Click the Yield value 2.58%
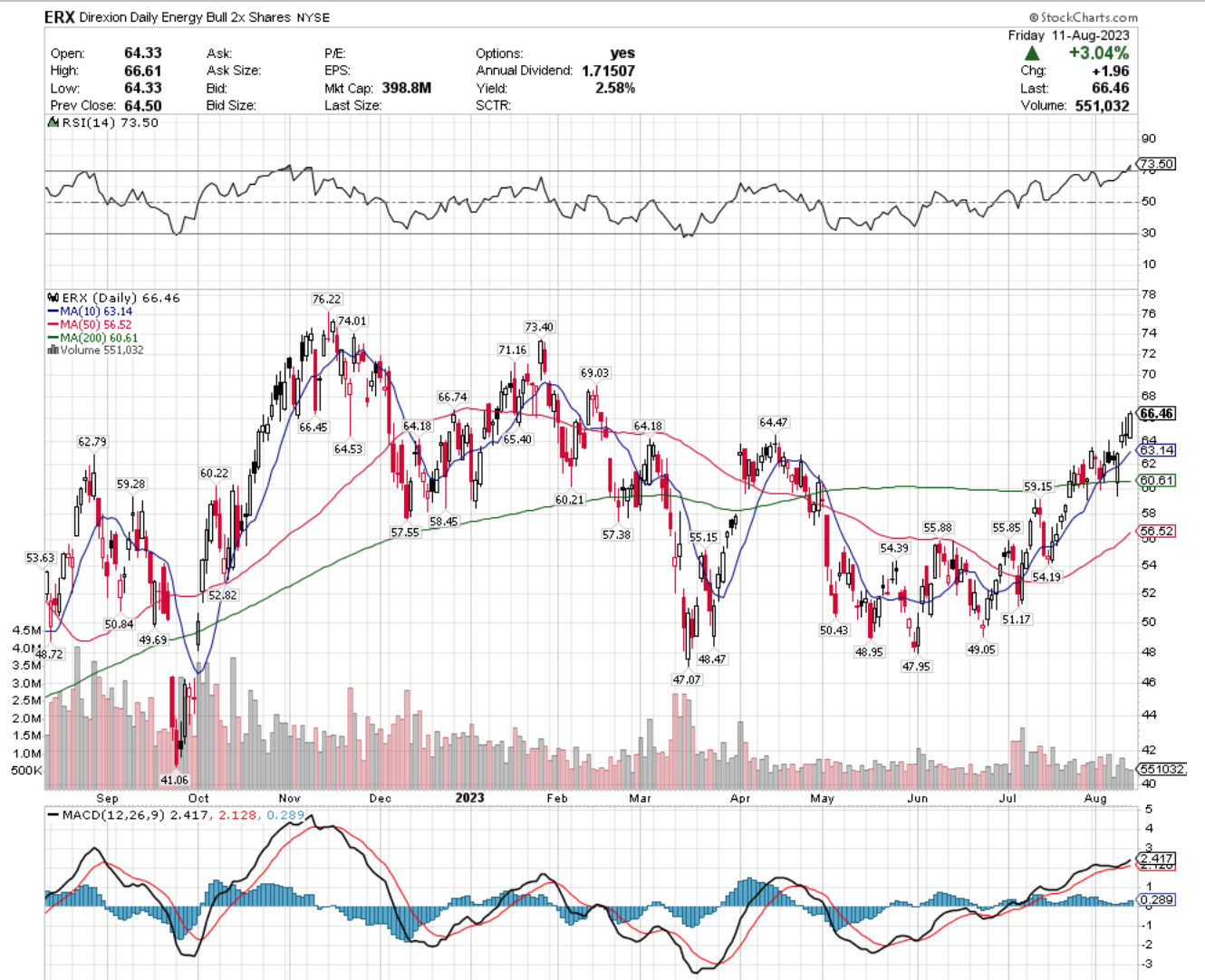 (615, 88)
